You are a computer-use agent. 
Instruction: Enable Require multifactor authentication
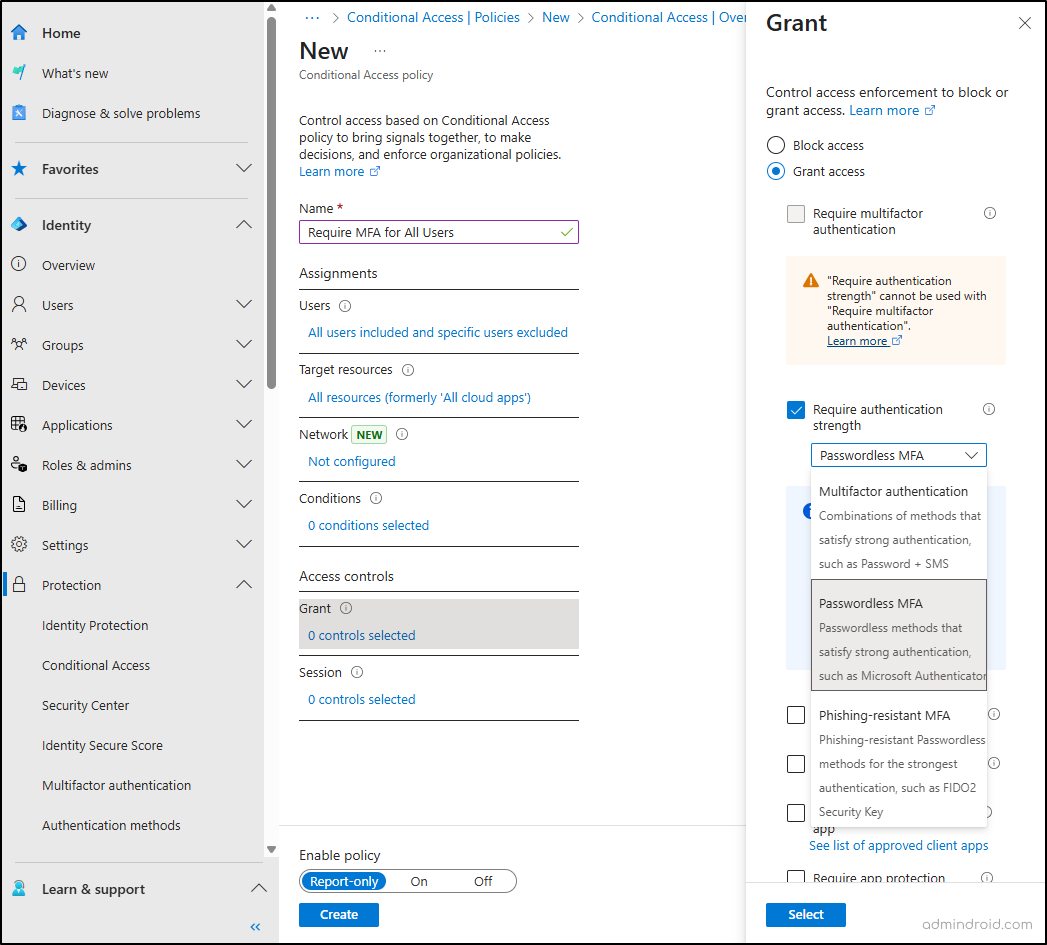coord(796,213)
